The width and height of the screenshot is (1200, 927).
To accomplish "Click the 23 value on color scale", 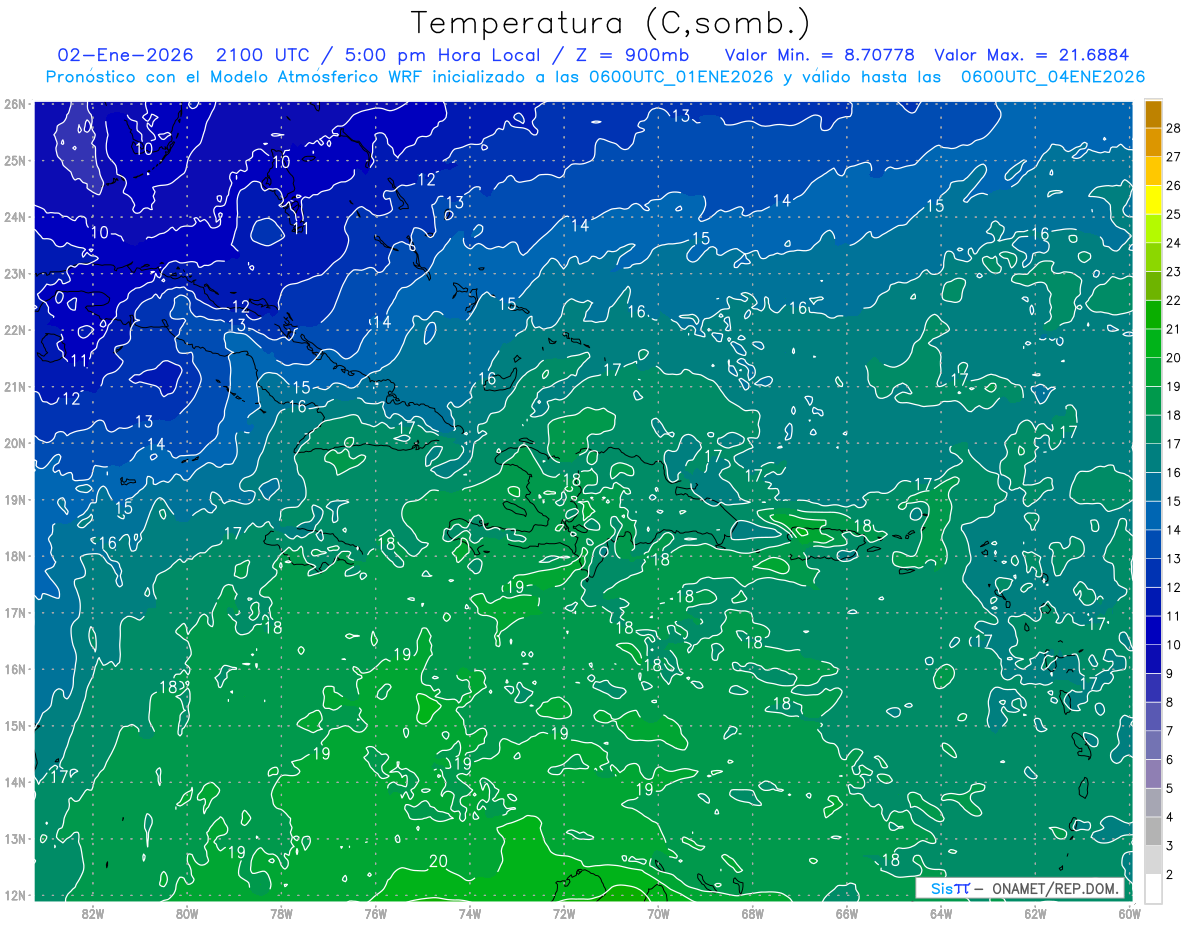I will pos(1173,272).
